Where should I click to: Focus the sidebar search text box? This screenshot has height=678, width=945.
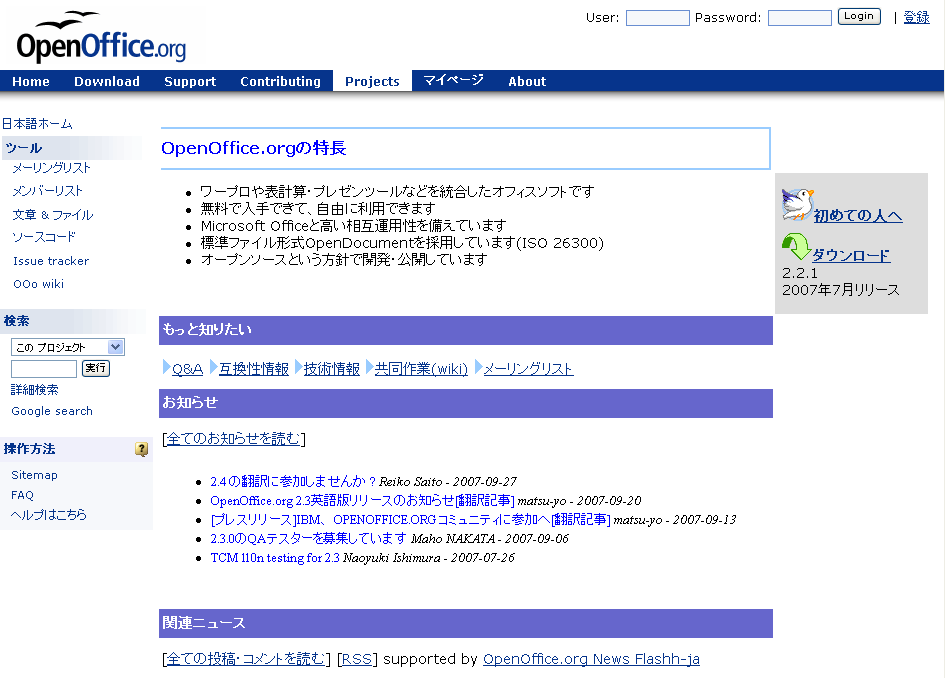click(44, 368)
